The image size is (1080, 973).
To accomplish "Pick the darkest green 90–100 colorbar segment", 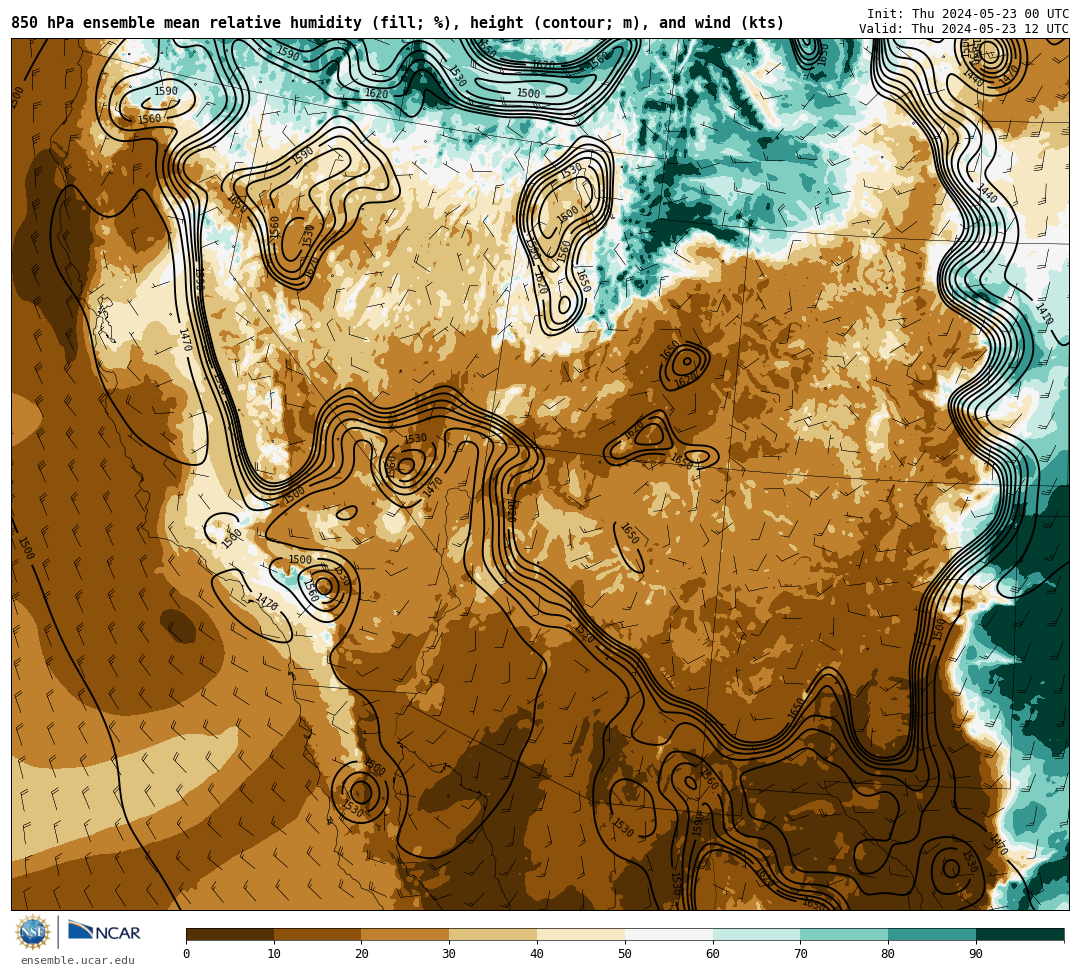I will point(1020,934).
